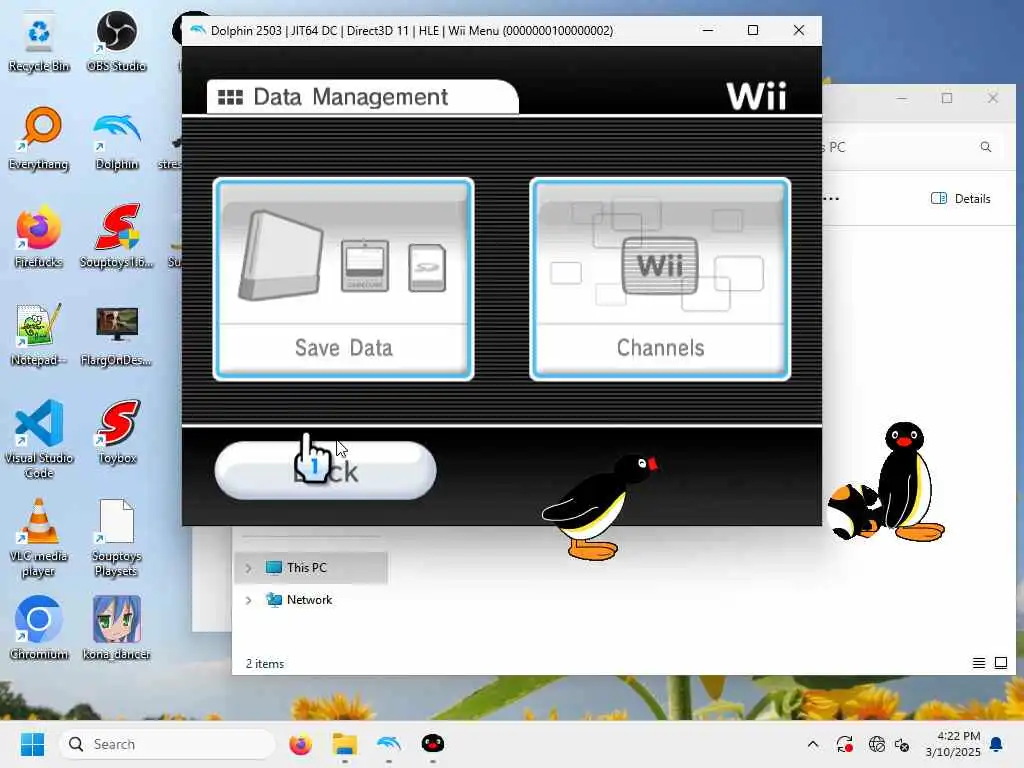Image resolution: width=1024 pixels, height=768 pixels.
Task: Open the Channels panel
Action: click(x=660, y=279)
